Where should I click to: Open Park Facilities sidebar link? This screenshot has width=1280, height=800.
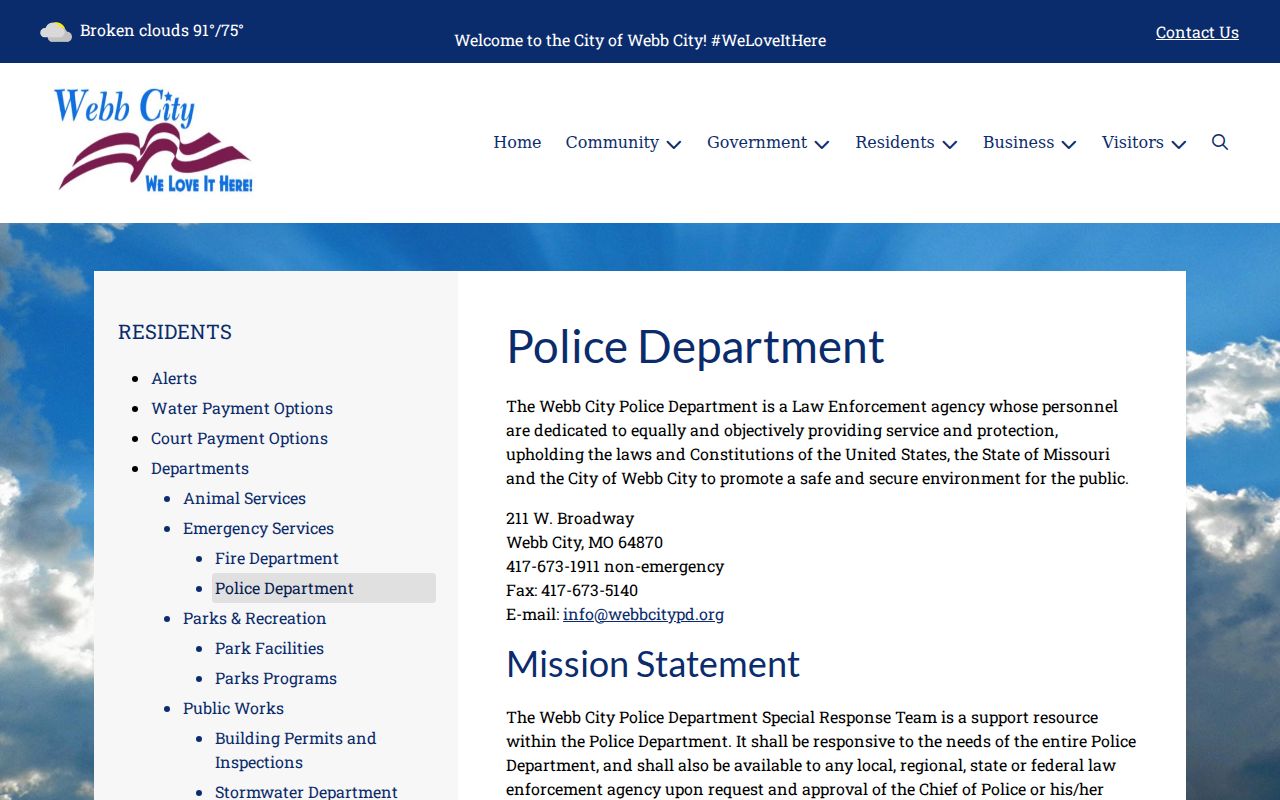tap(269, 648)
